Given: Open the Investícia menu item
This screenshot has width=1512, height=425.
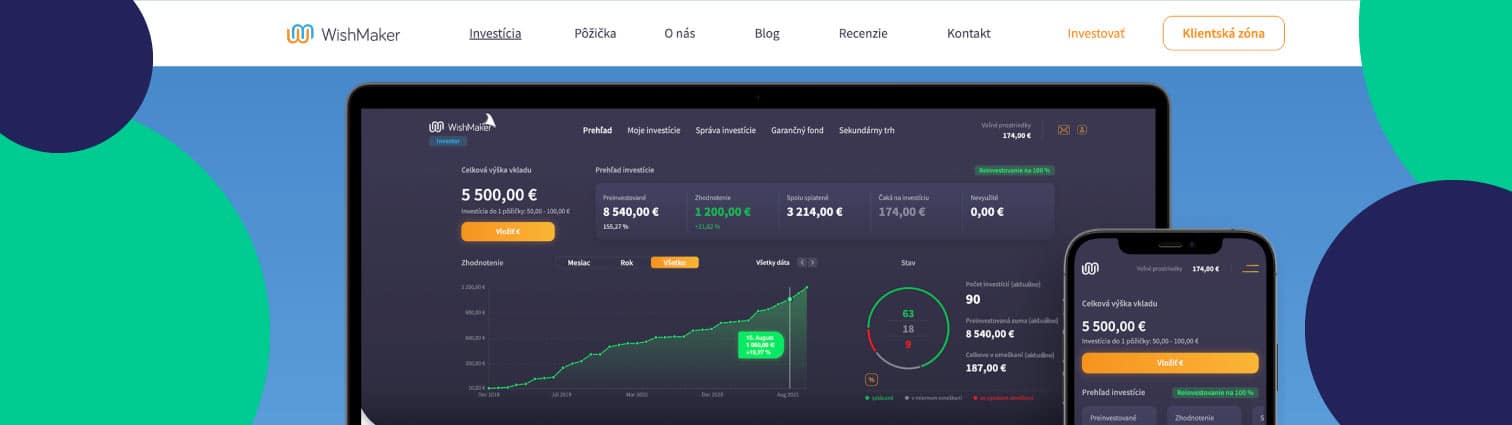Looking at the screenshot, I should tap(495, 33).
